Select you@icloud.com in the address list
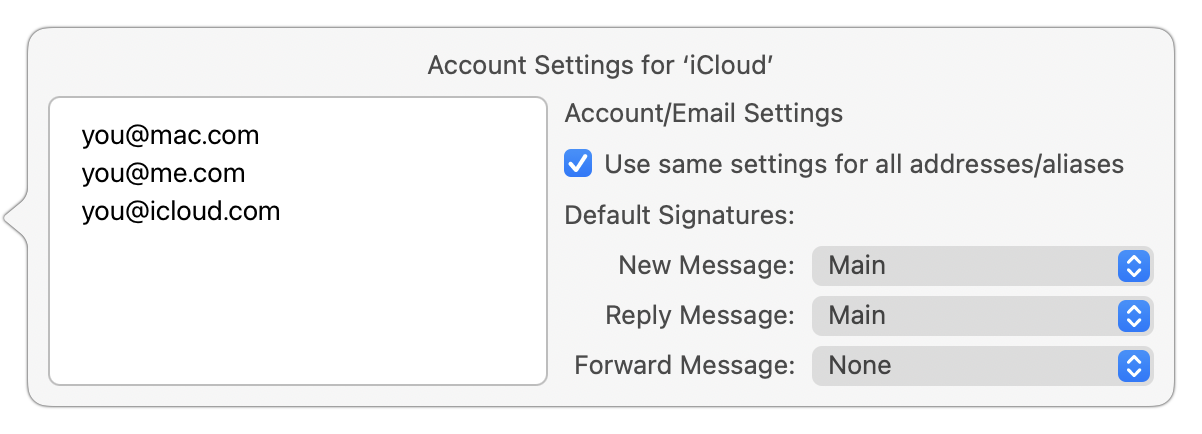Viewport: 1202px width, 434px height. pos(181,211)
